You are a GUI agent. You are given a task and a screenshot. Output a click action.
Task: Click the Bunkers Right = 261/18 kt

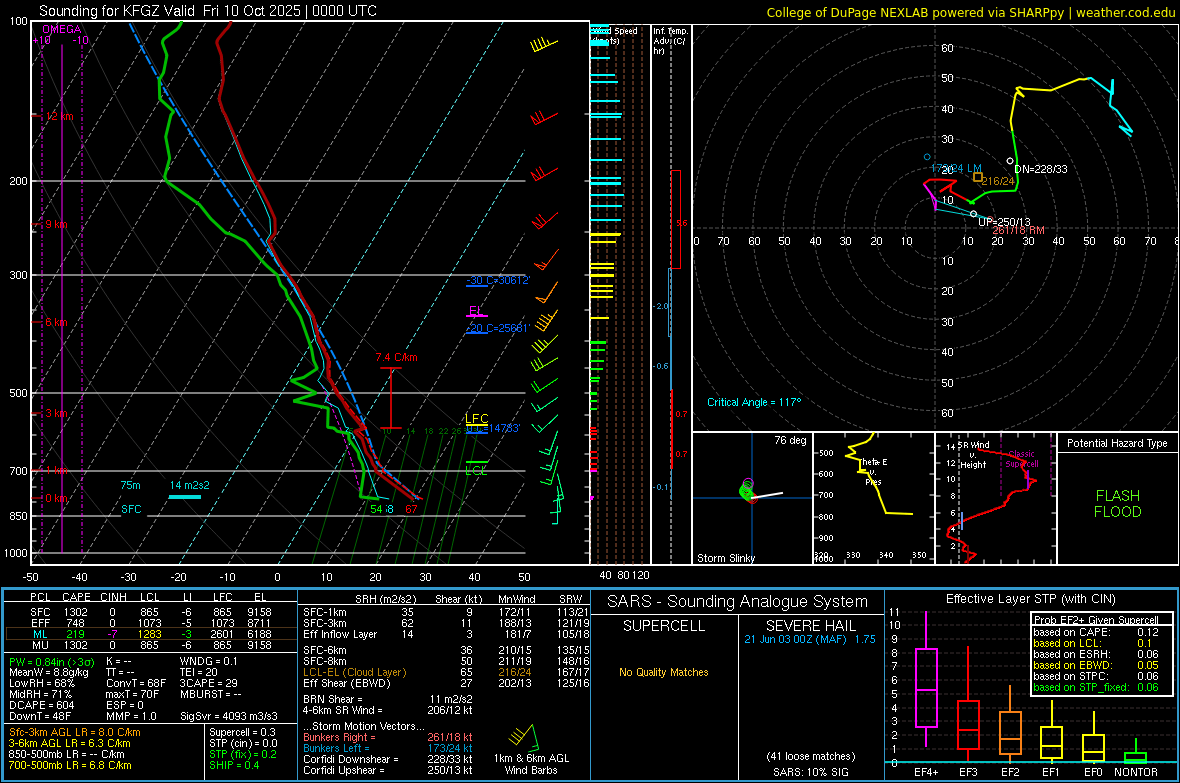coord(388,737)
